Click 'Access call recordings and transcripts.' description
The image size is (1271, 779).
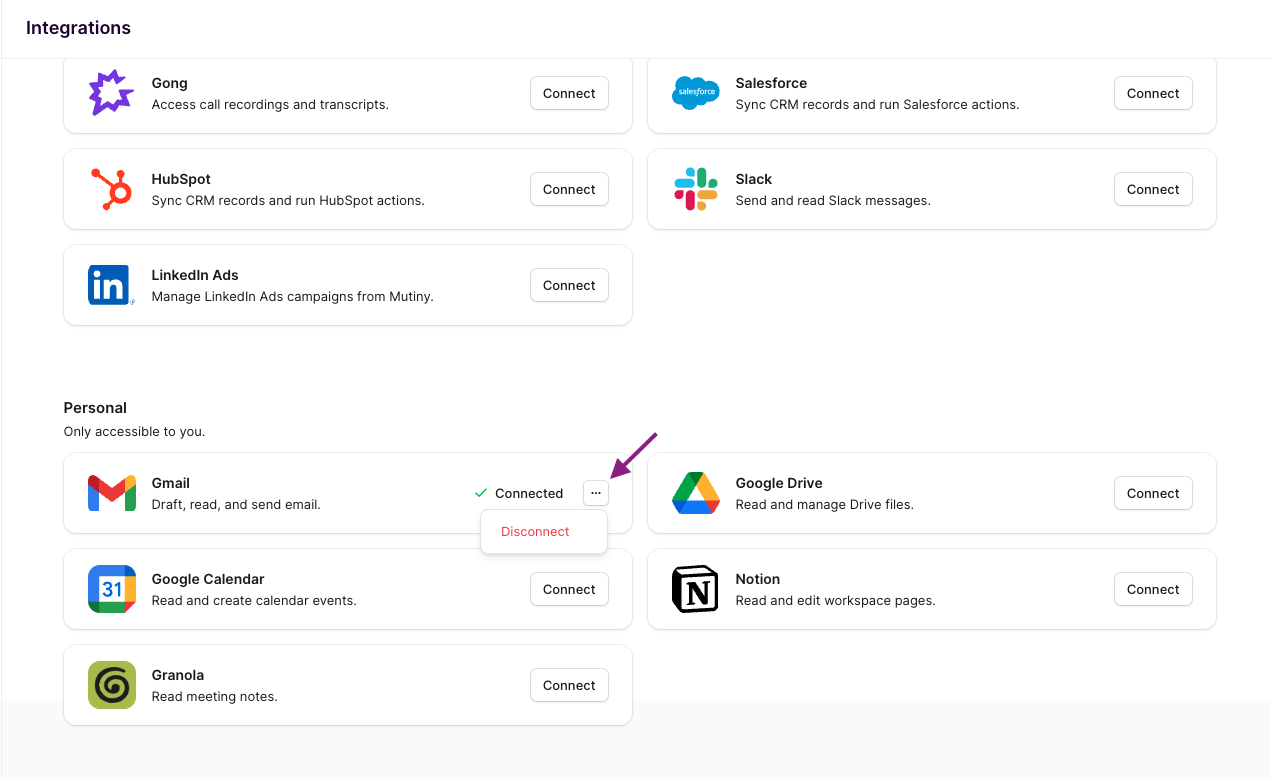(270, 104)
